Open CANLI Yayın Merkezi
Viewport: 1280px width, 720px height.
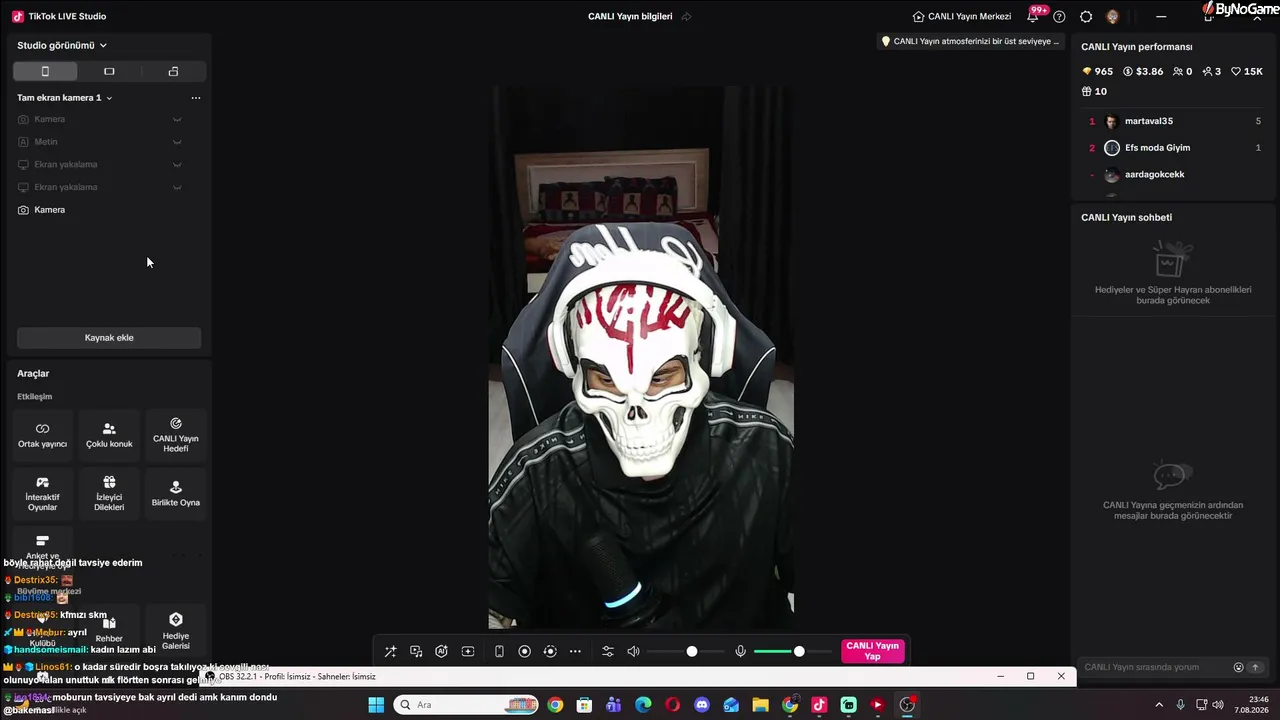962,16
